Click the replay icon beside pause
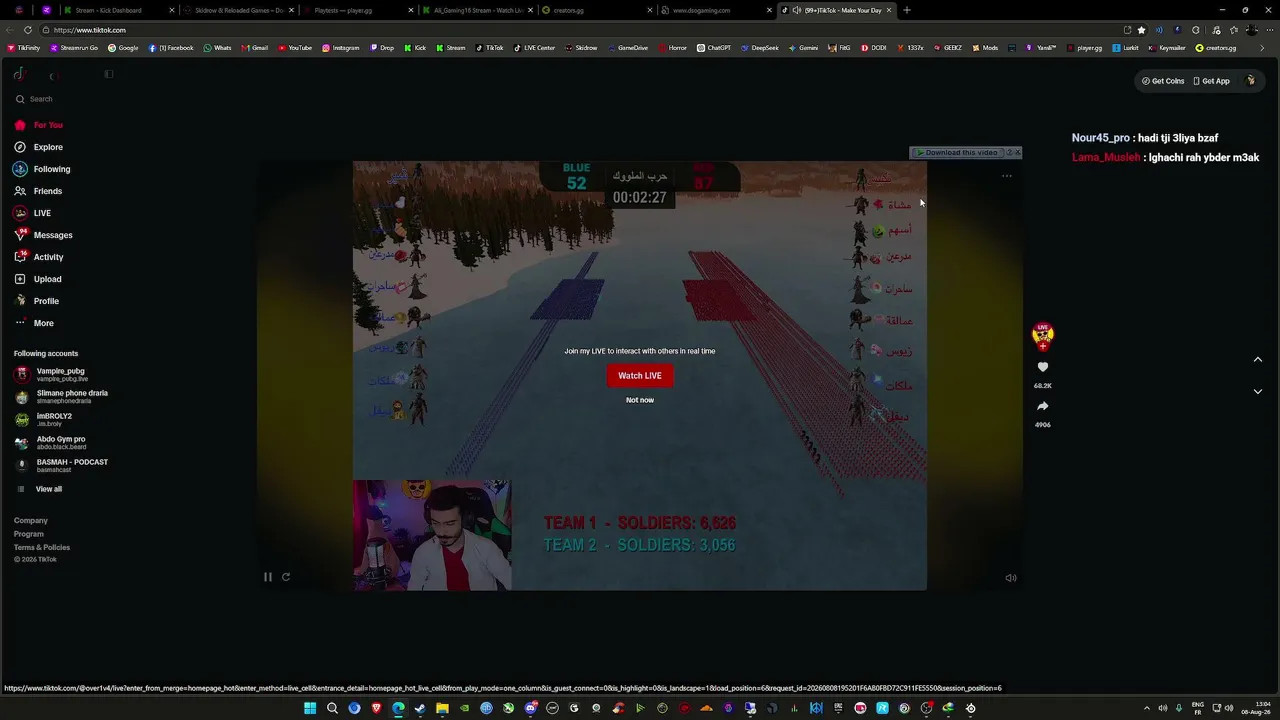1280x720 pixels. point(286,577)
